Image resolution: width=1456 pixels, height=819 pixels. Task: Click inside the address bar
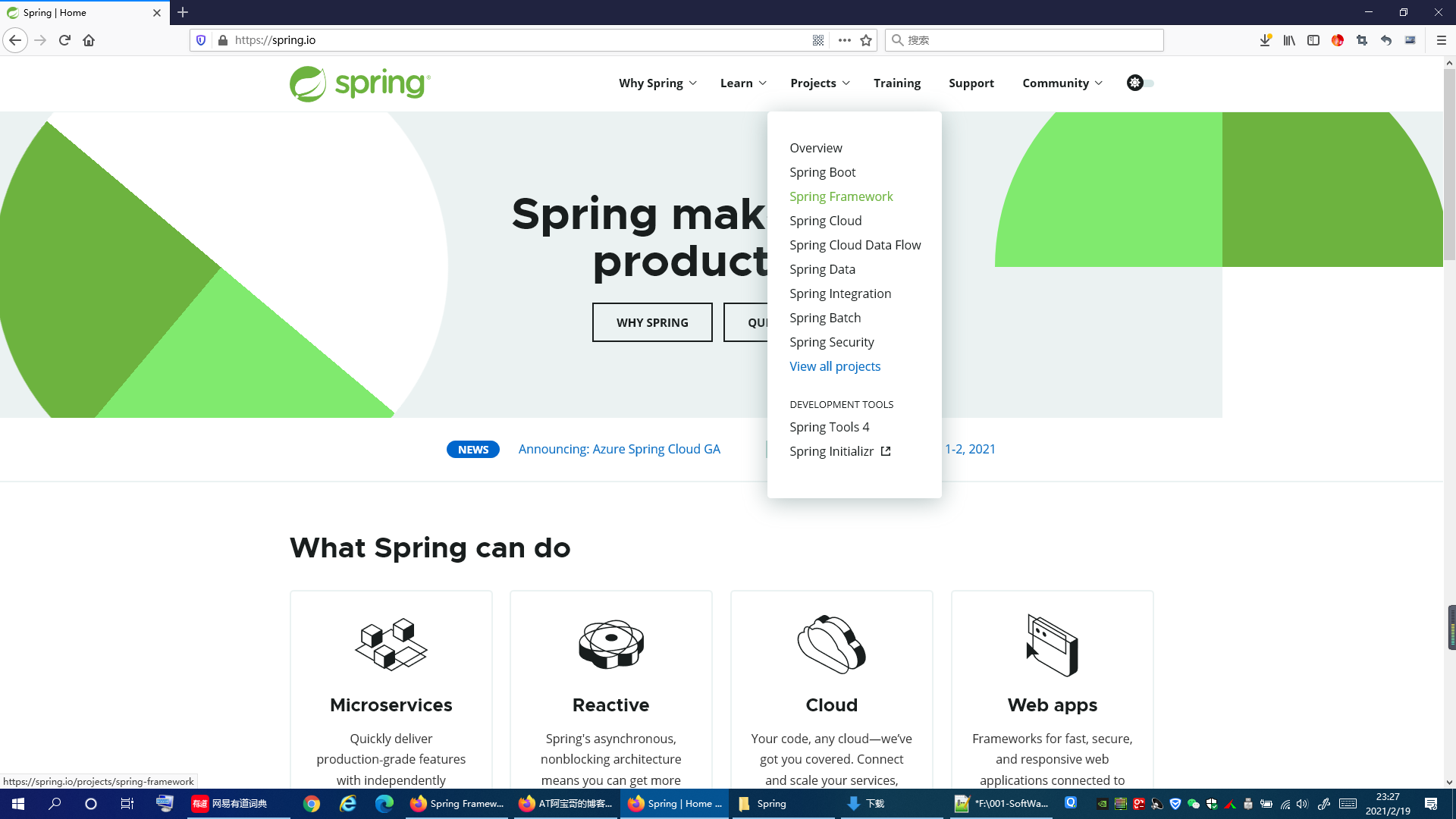coord(455,39)
